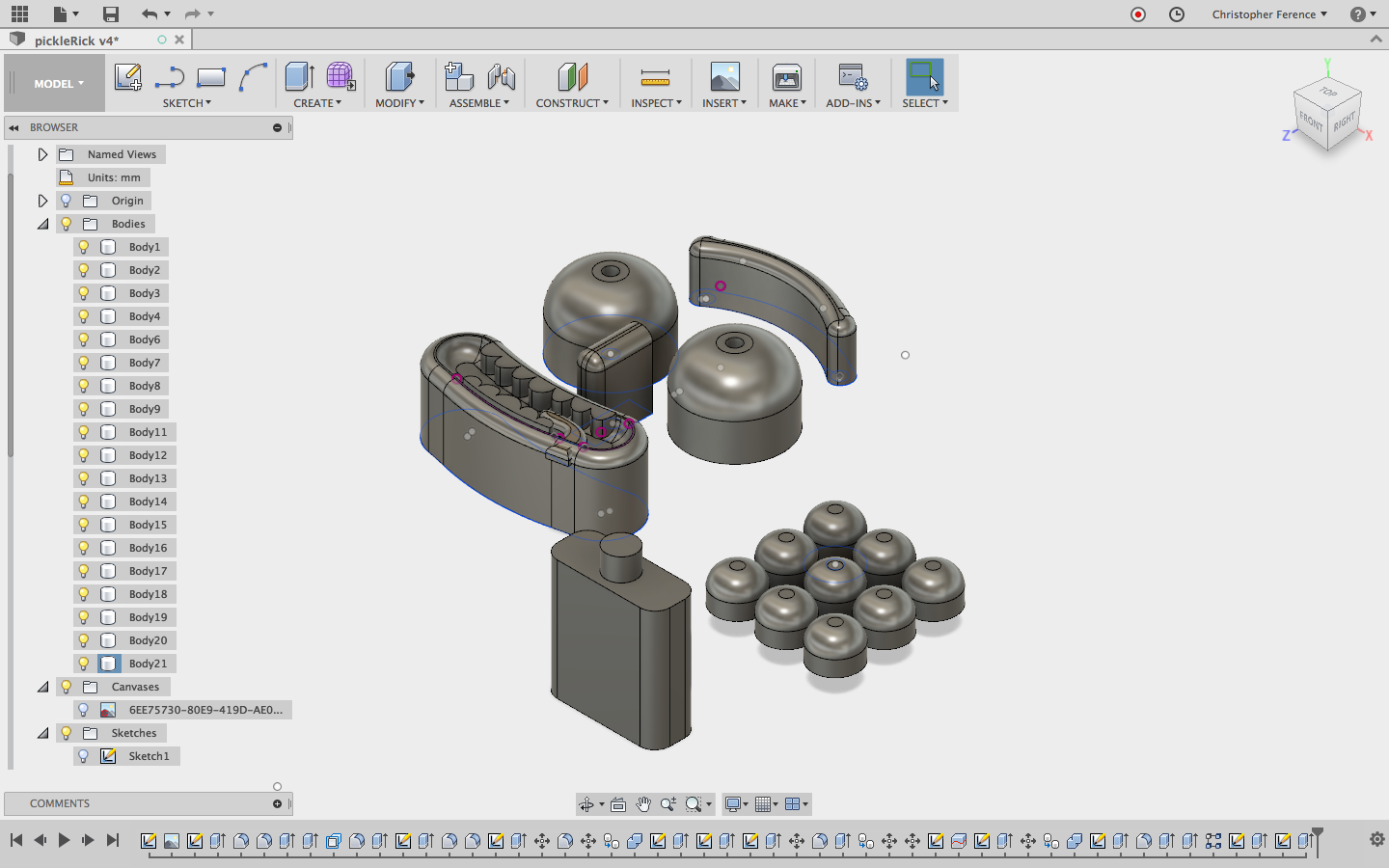This screenshot has height=868, width=1389.
Task: Open the CONSTRUCT menu
Action: [x=571, y=103]
